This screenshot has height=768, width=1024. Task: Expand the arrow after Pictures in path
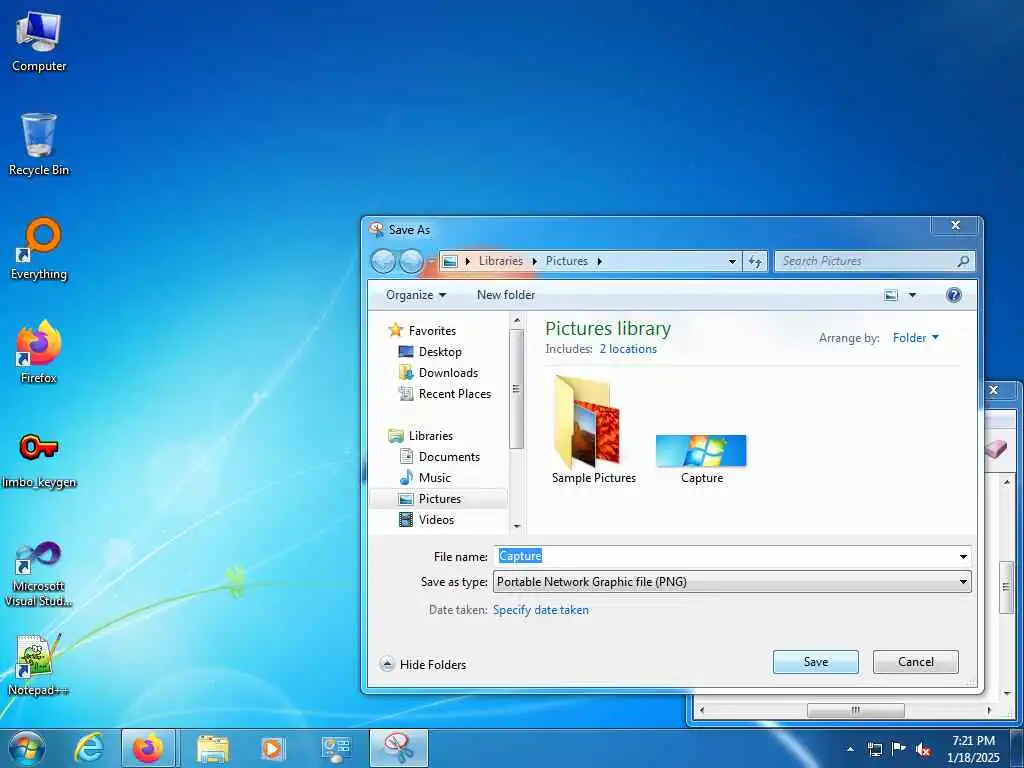[x=600, y=261]
